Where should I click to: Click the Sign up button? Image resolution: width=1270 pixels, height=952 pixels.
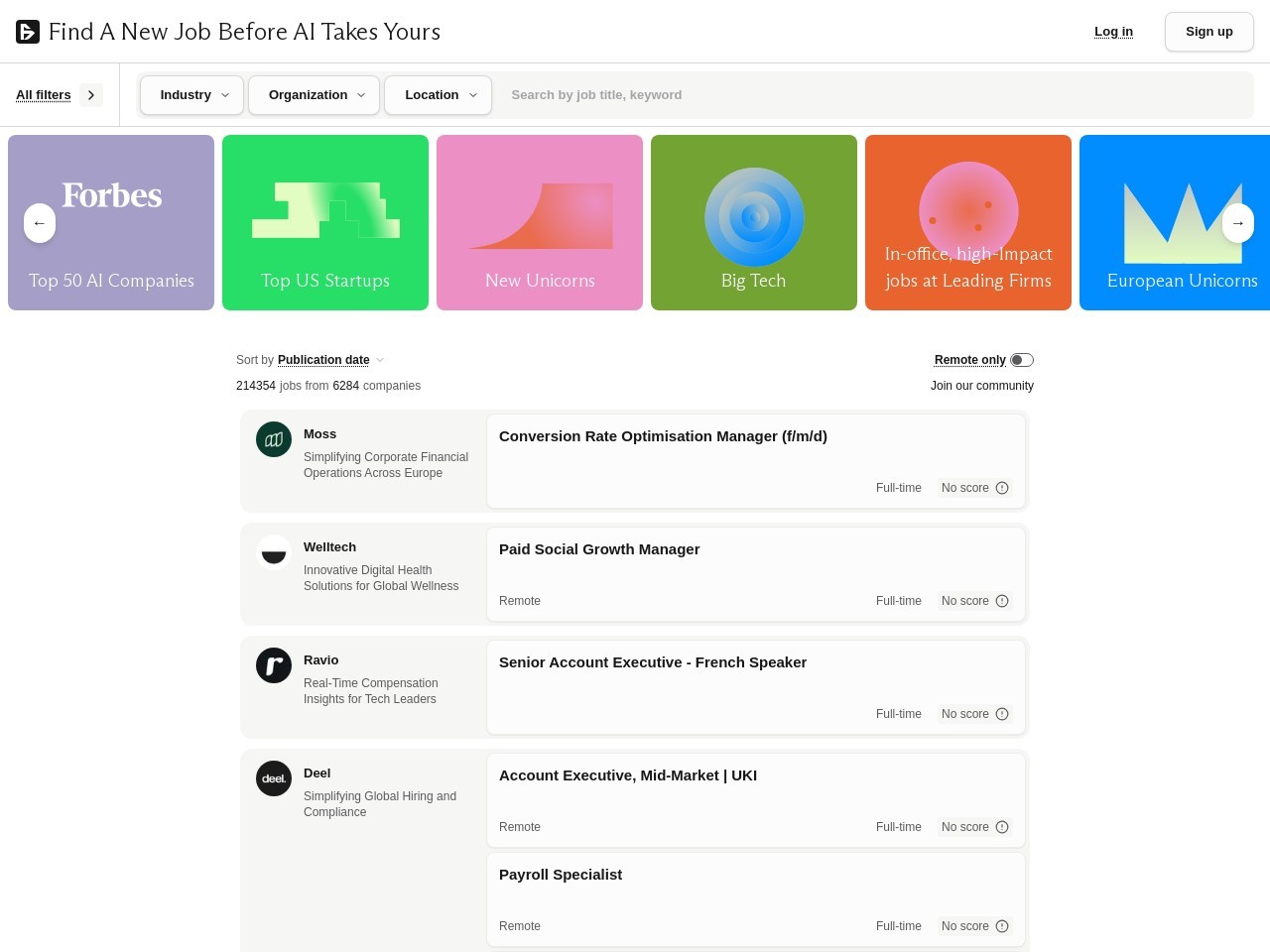pos(1209,32)
